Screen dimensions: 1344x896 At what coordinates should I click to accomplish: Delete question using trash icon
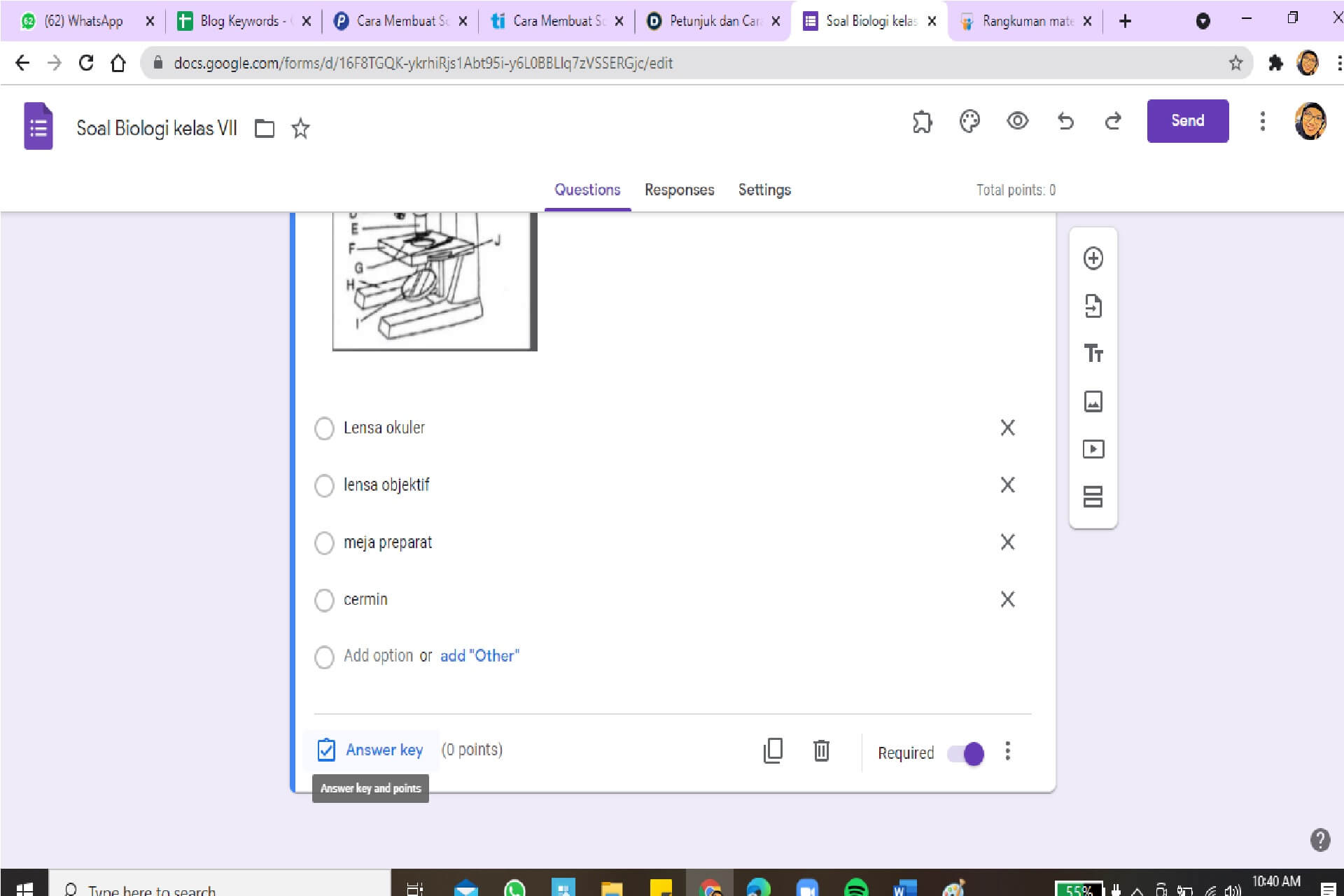coord(821,750)
